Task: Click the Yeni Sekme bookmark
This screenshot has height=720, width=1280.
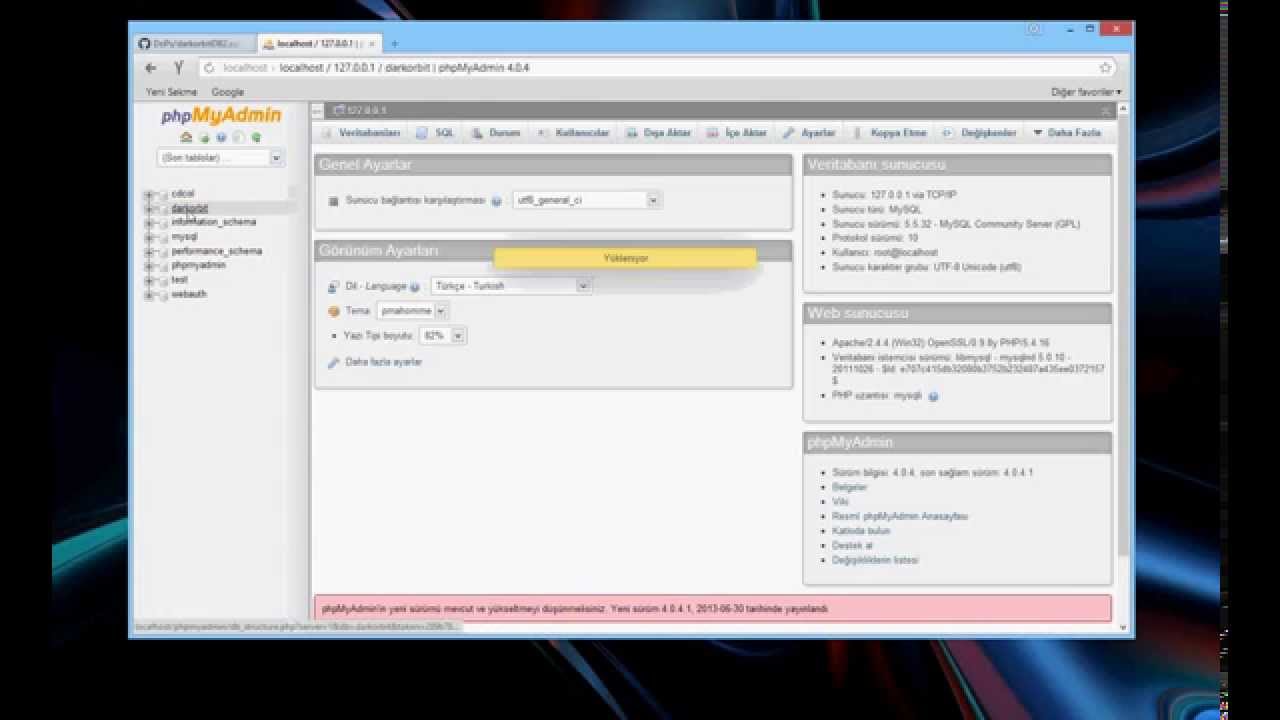Action: pyautogui.click(x=171, y=92)
